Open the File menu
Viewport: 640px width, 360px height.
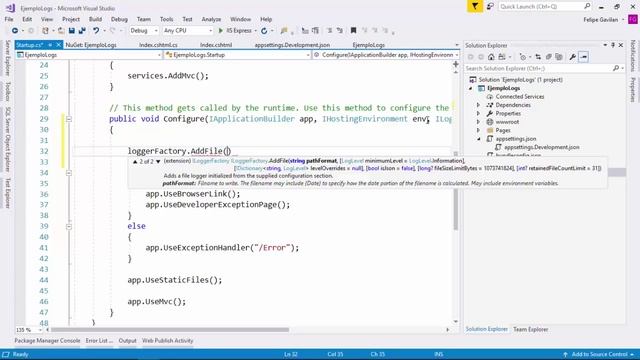pos(9,19)
